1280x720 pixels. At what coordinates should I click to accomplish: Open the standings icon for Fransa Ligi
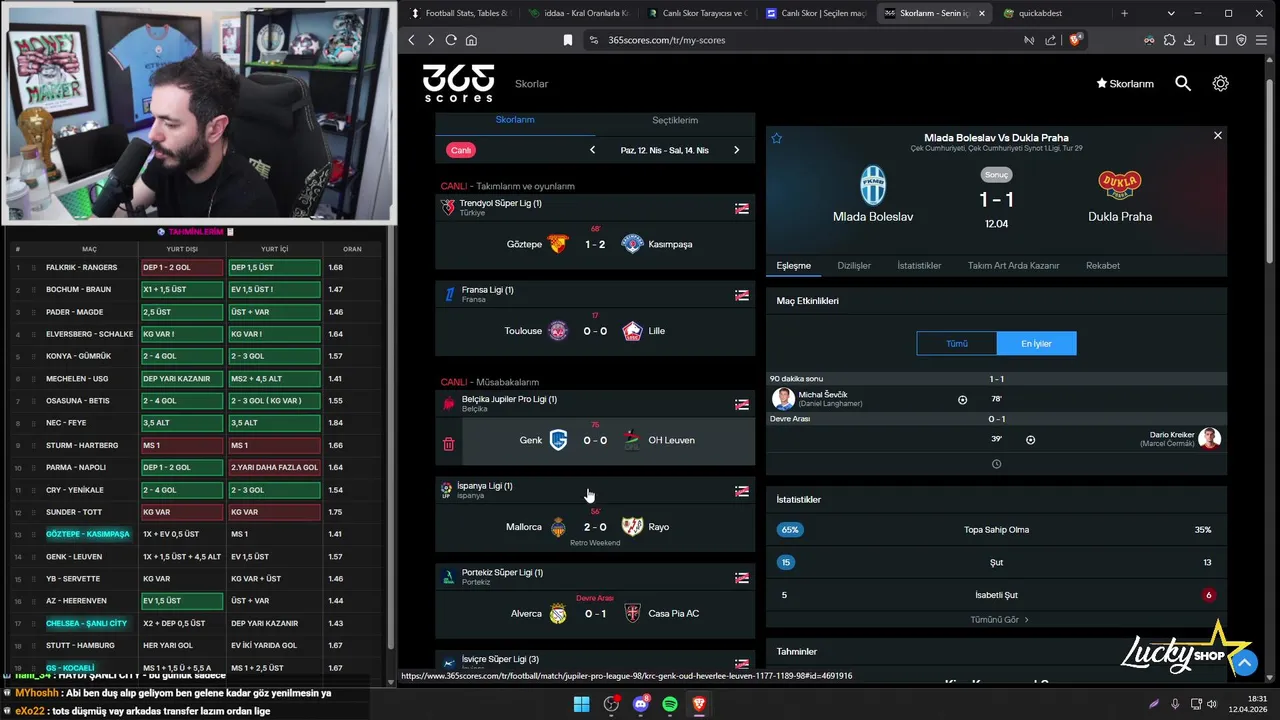(x=742, y=295)
